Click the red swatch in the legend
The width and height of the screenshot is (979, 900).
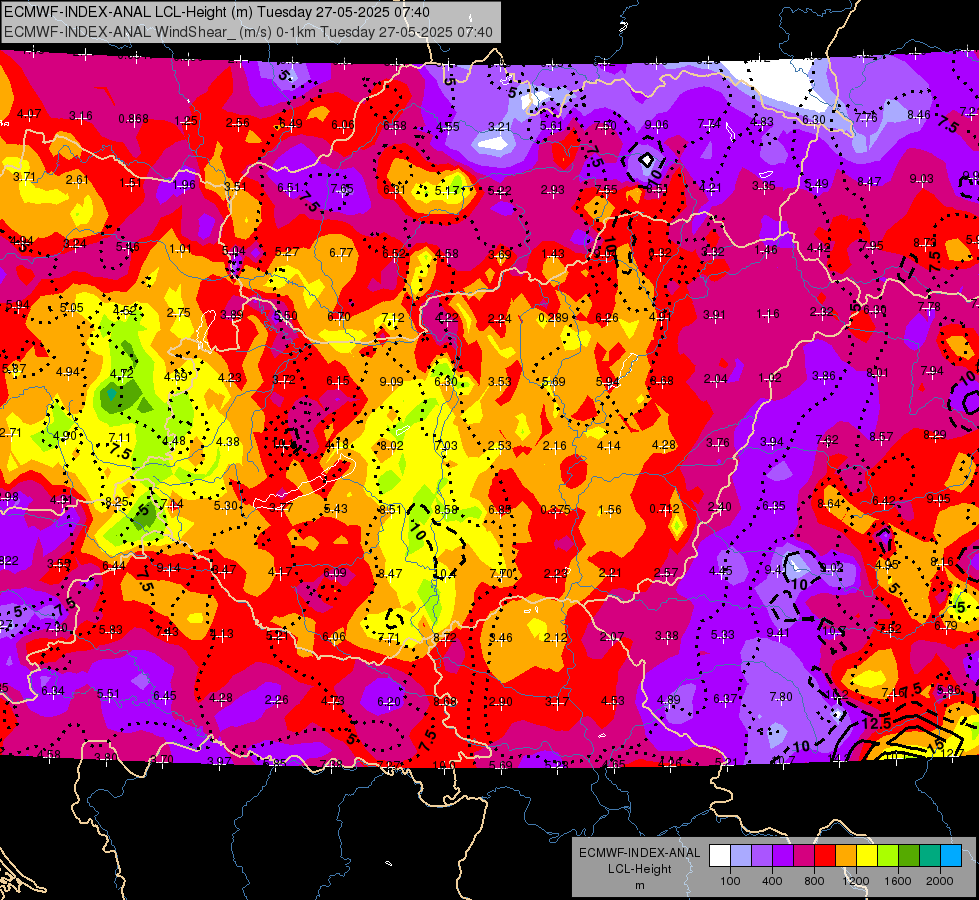pyautogui.click(x=825, y=856)
